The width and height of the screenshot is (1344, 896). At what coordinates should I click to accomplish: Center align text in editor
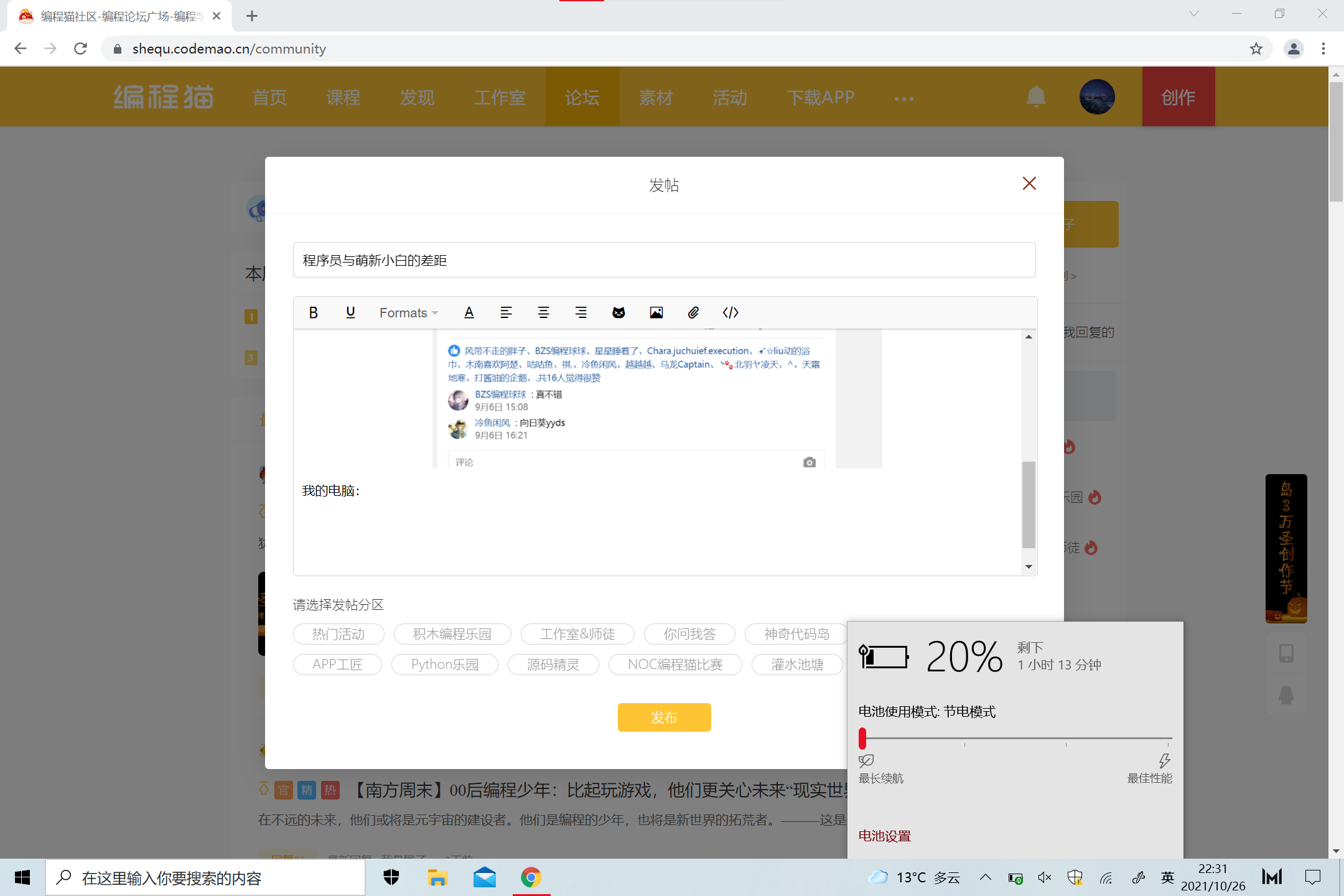[543, 312]
